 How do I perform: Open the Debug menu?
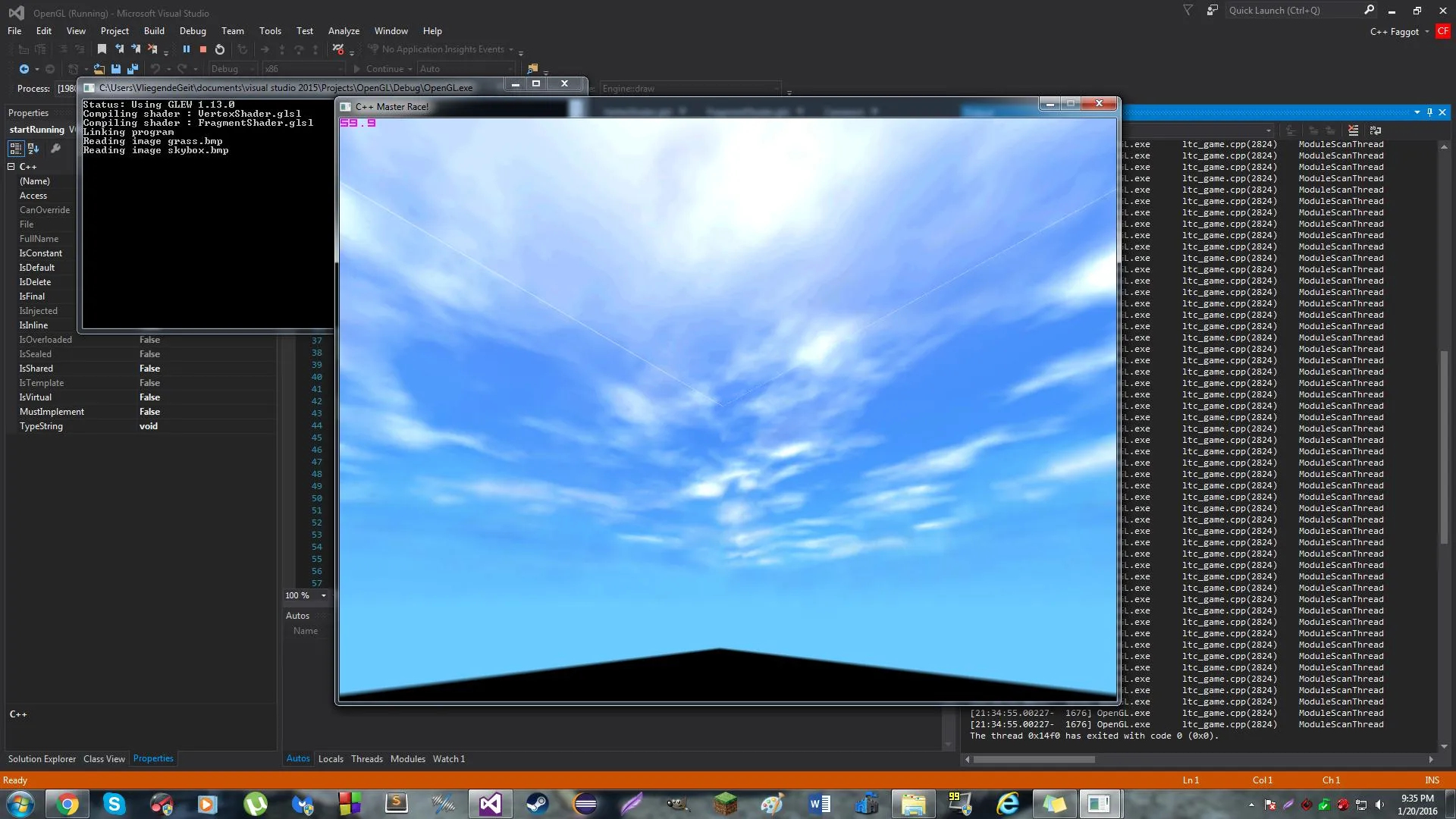pos(193,30)
